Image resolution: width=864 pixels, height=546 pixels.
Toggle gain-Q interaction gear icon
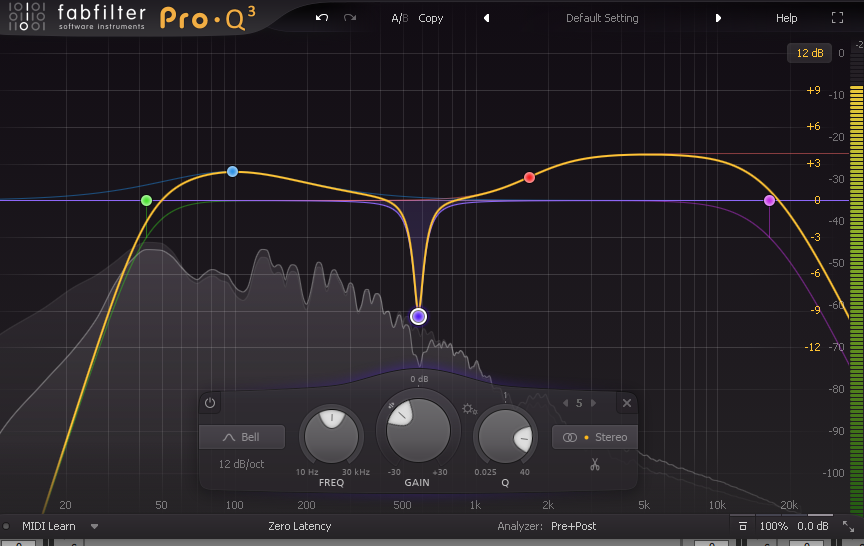point(469,409)
